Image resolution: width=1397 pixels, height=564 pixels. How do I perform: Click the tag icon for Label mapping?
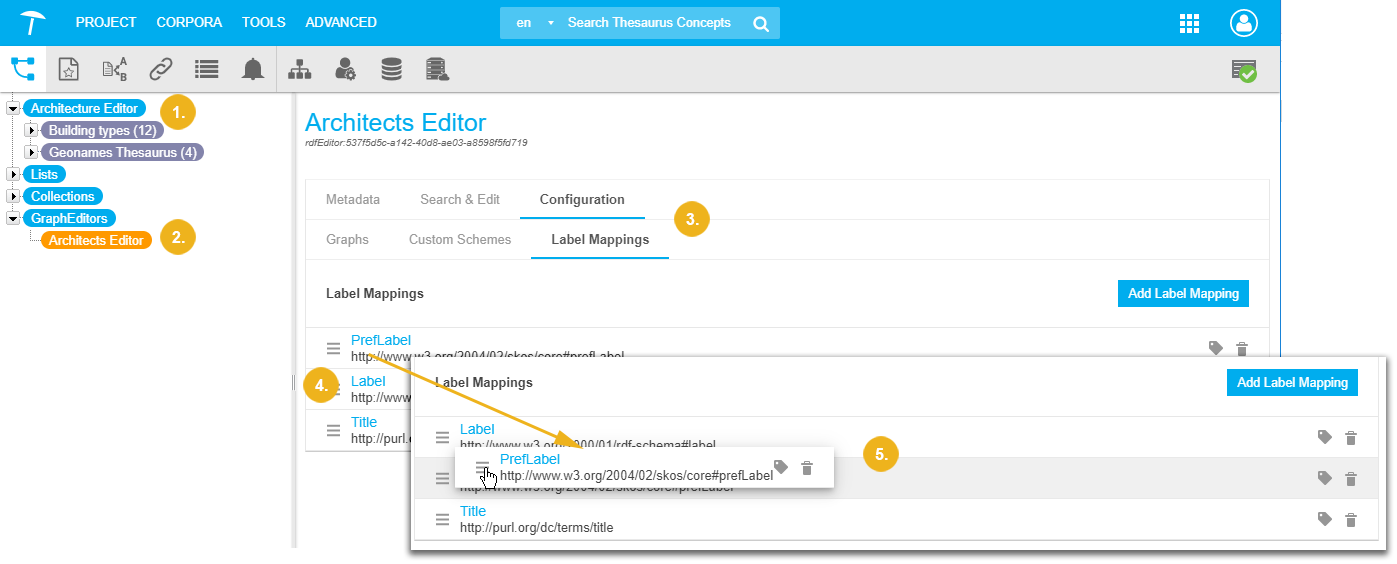(x=1324, y=437)
